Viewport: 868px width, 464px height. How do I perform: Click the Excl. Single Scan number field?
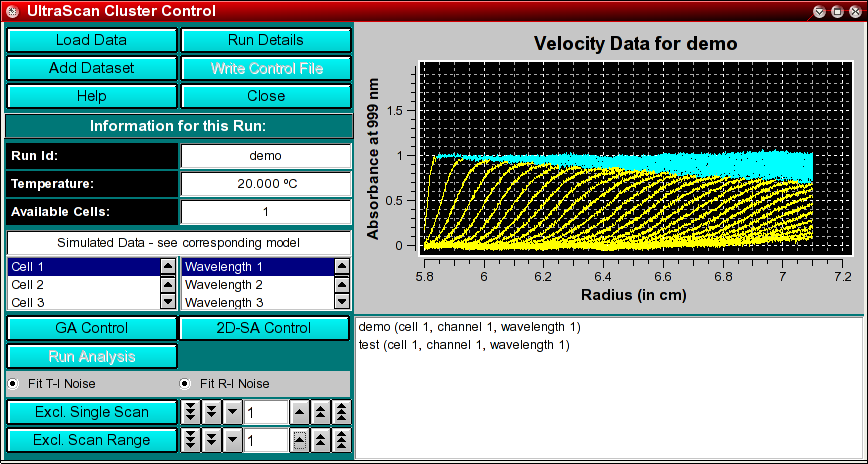266,412
